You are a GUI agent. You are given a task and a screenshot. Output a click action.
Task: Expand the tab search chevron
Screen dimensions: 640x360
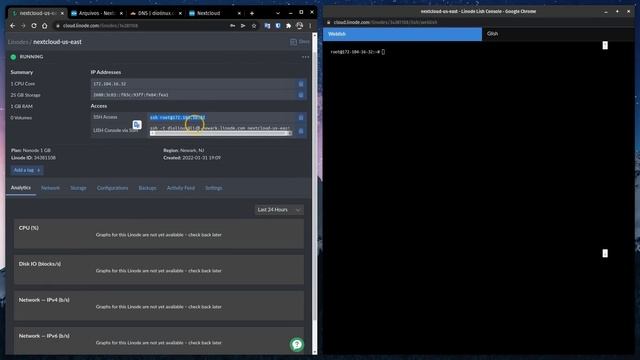(278, 13)
